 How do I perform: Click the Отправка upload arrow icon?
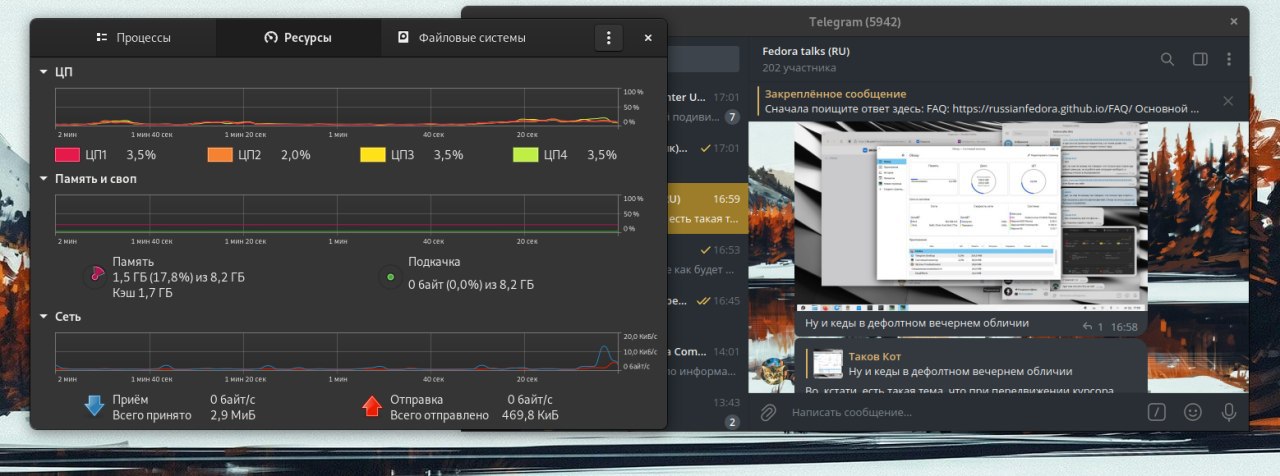click(x=372, y=406)
